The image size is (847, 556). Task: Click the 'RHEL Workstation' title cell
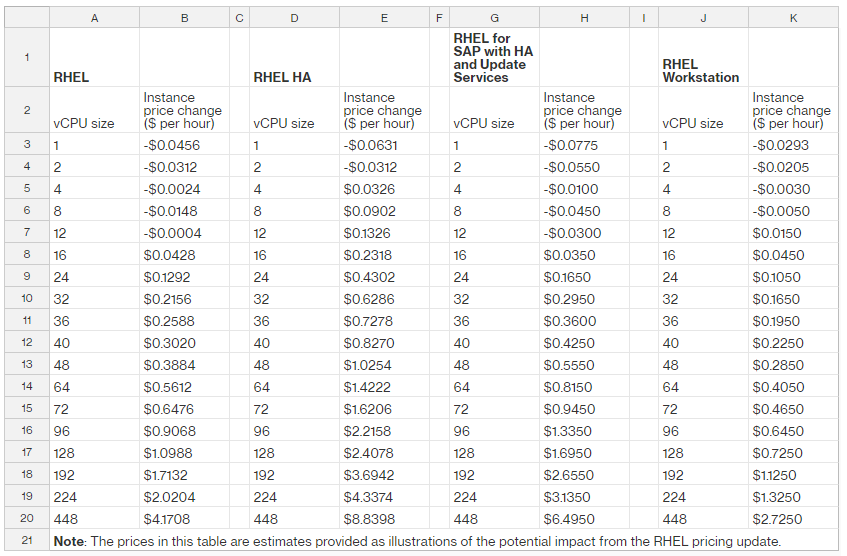click(x=703, y=57)
